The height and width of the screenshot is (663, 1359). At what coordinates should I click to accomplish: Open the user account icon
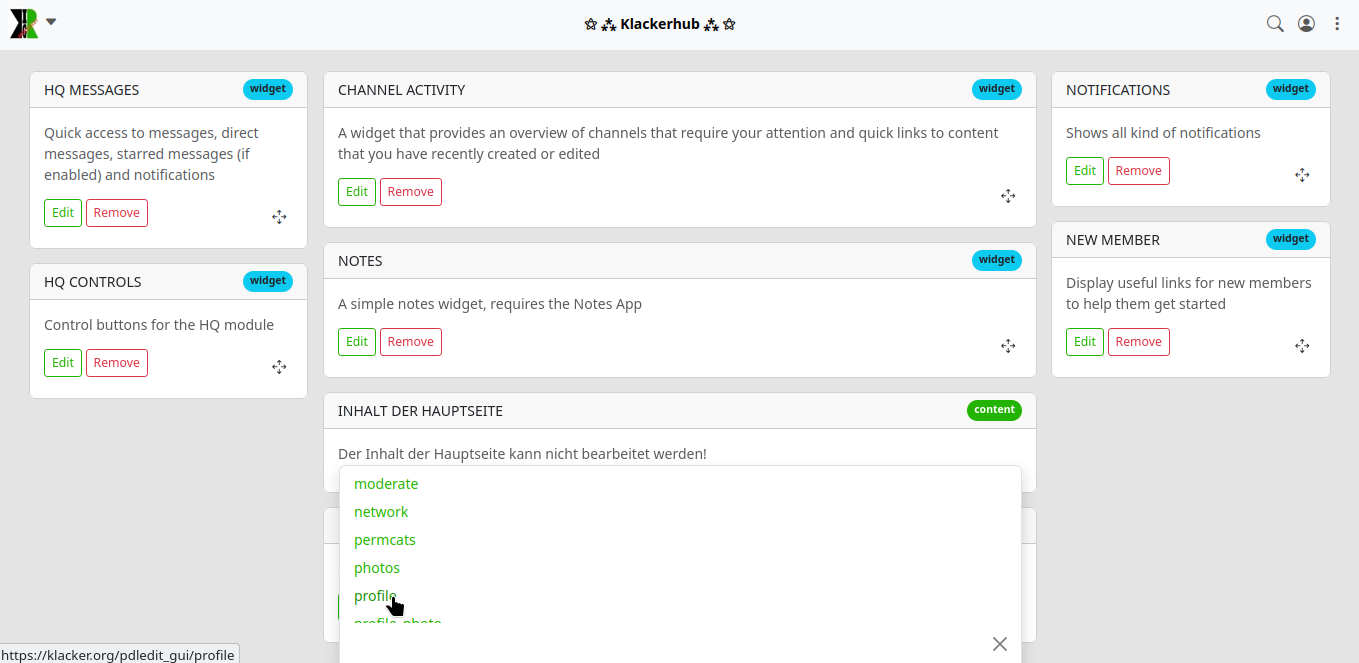[x=1306, y=24]
